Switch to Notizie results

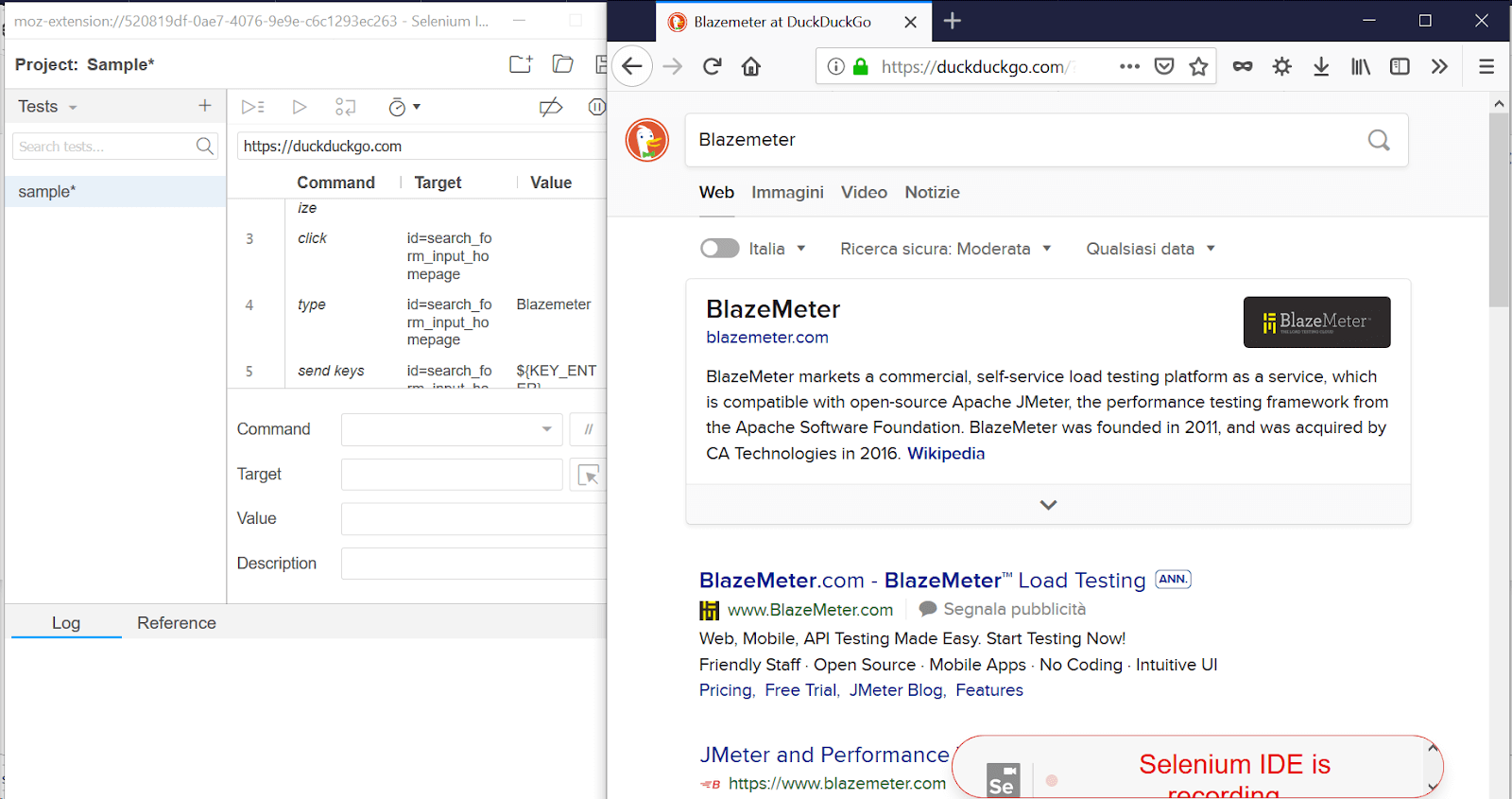click(x=932, y=192)
